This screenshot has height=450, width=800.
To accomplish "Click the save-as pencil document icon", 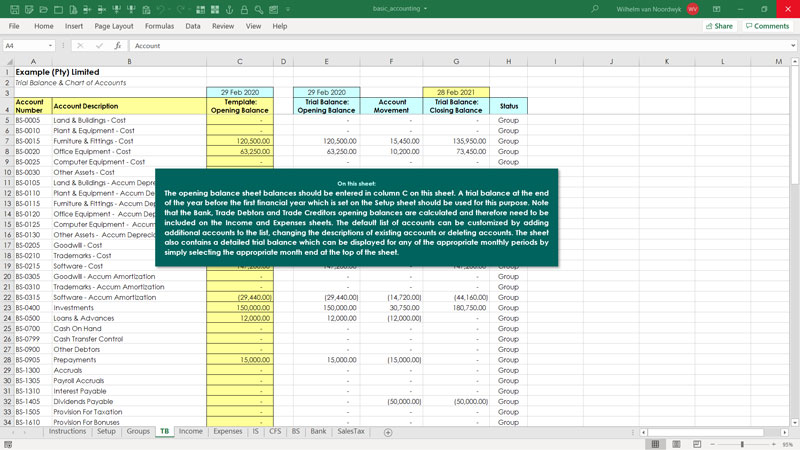I will pos(29,9).
